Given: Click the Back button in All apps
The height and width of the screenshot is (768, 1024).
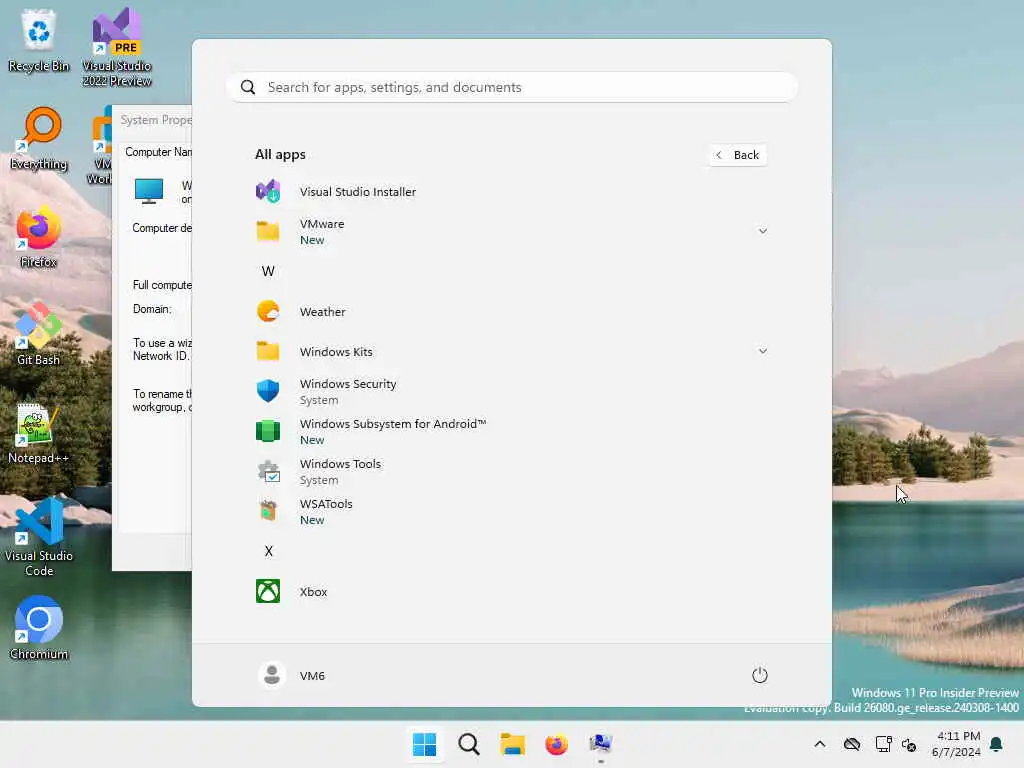Looking at the screenshot, I should pos(737,155).
